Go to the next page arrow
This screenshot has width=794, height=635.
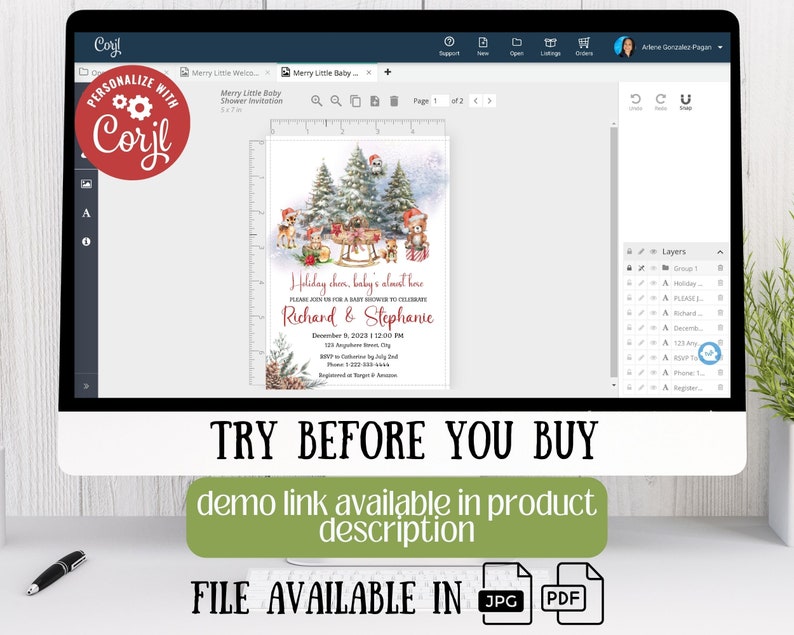[489, 101]
